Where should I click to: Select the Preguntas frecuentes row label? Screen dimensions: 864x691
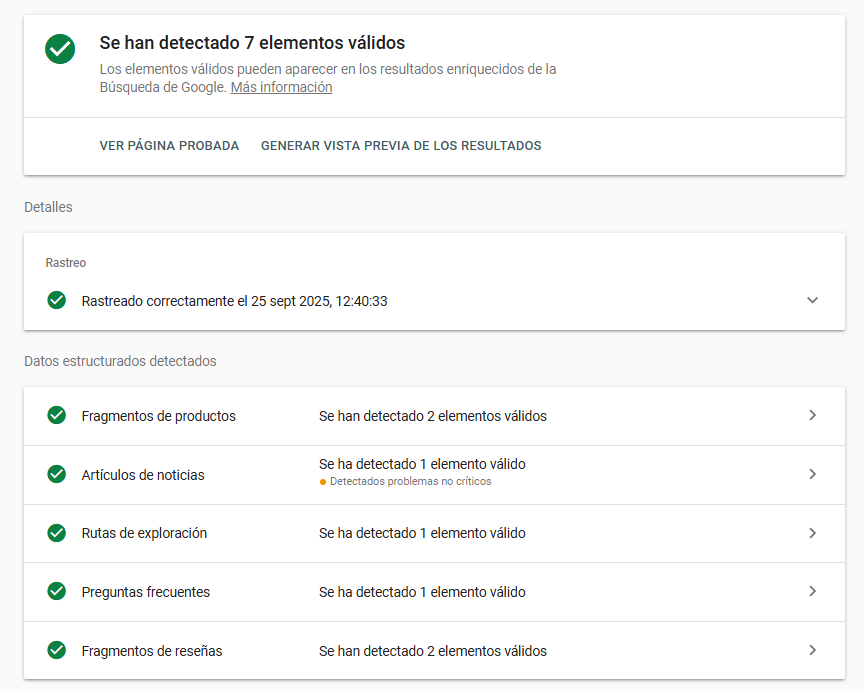(x=145, y=592)
